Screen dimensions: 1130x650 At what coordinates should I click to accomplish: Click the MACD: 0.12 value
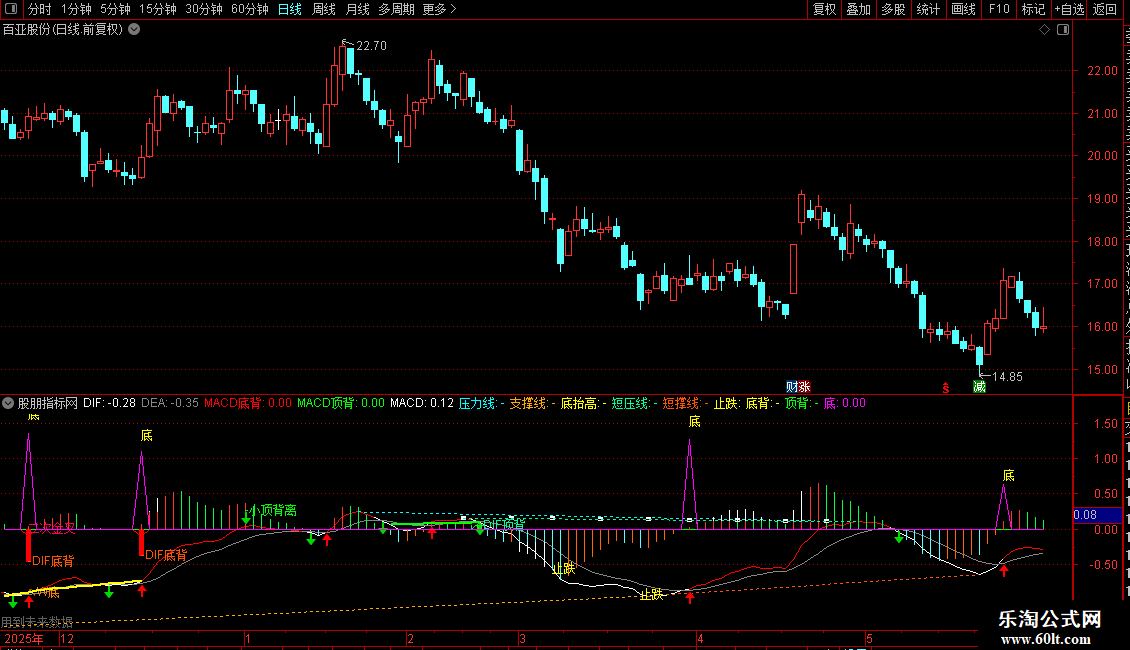[422, 403]
